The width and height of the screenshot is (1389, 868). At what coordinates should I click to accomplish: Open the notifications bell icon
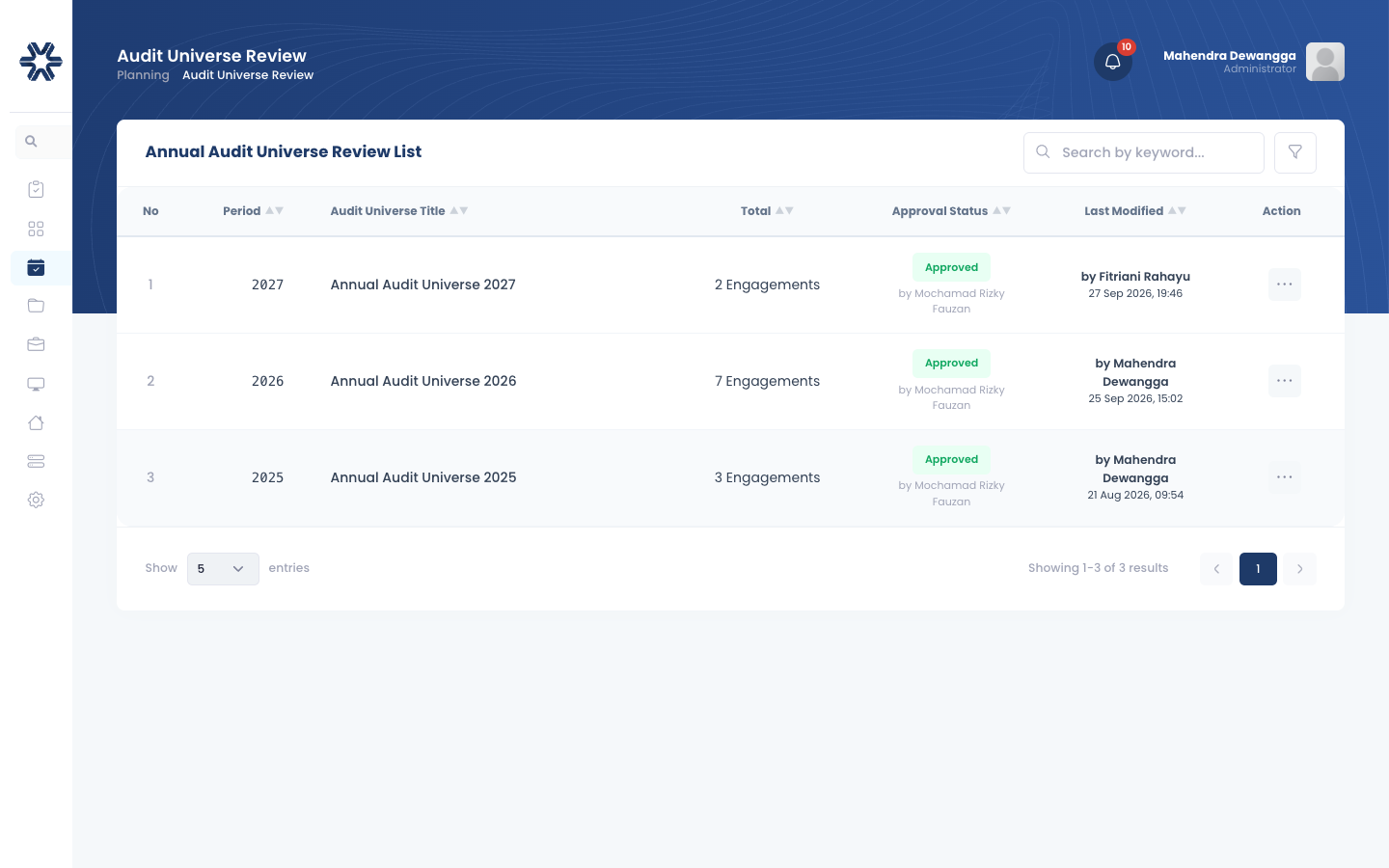coord(1112,62)
